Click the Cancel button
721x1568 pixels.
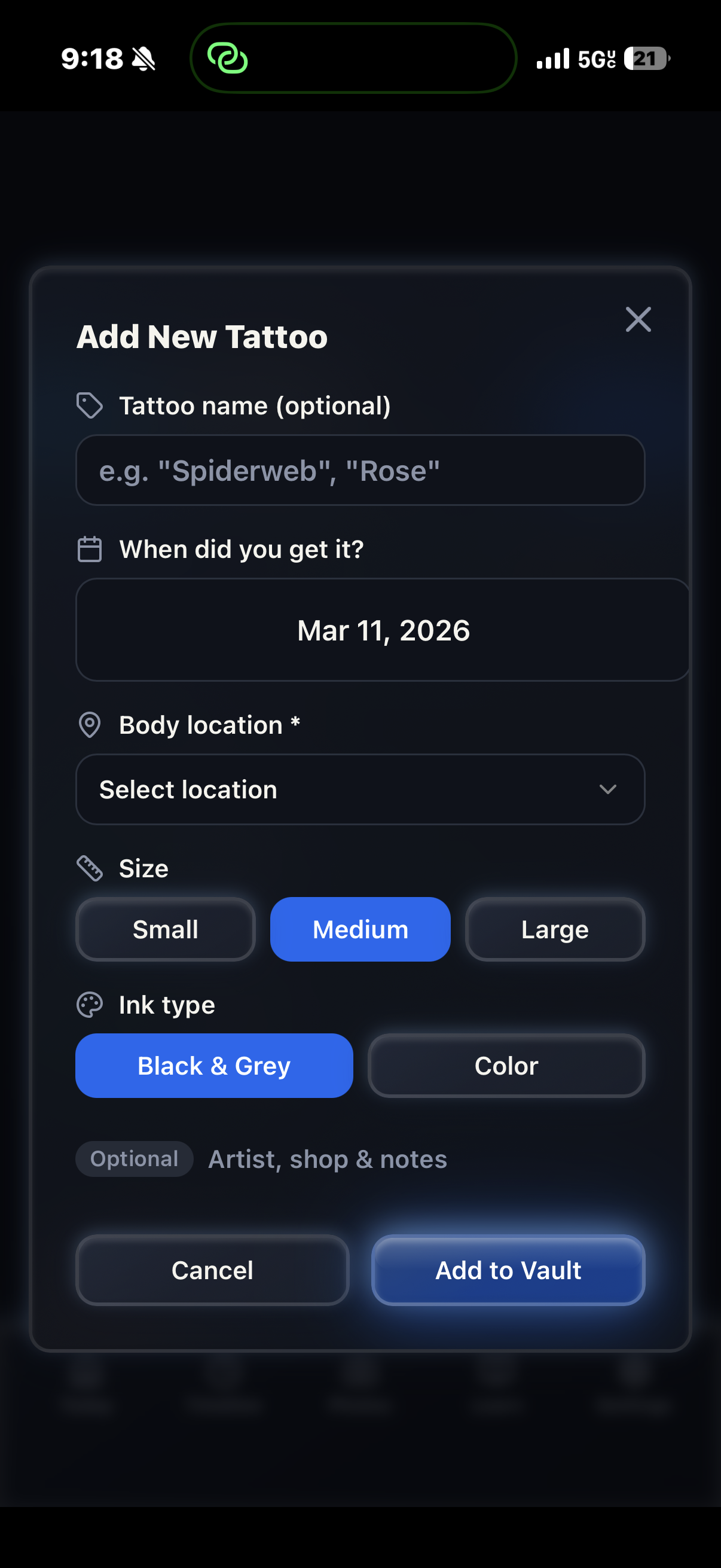tap(212, 1270)
